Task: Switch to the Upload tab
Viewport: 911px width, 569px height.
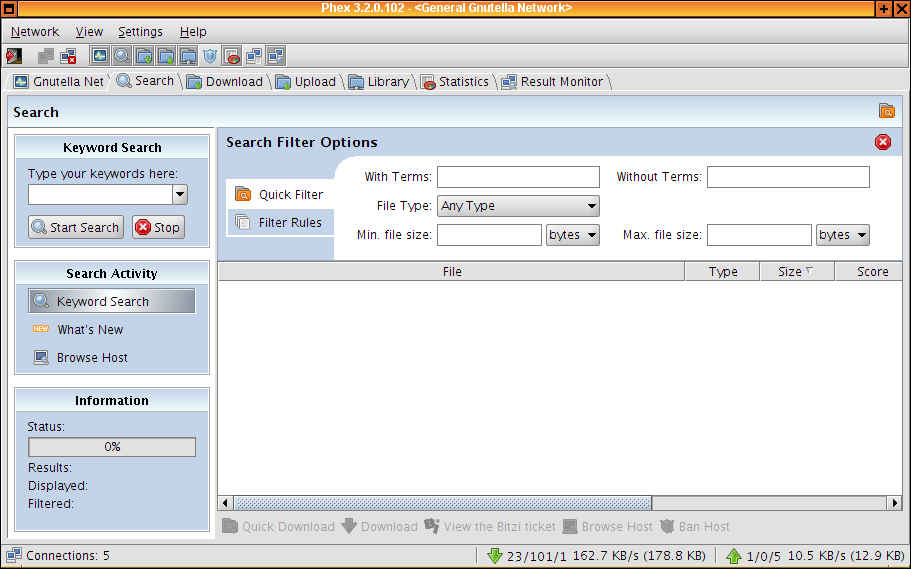Action: click(x=306, y=82)
